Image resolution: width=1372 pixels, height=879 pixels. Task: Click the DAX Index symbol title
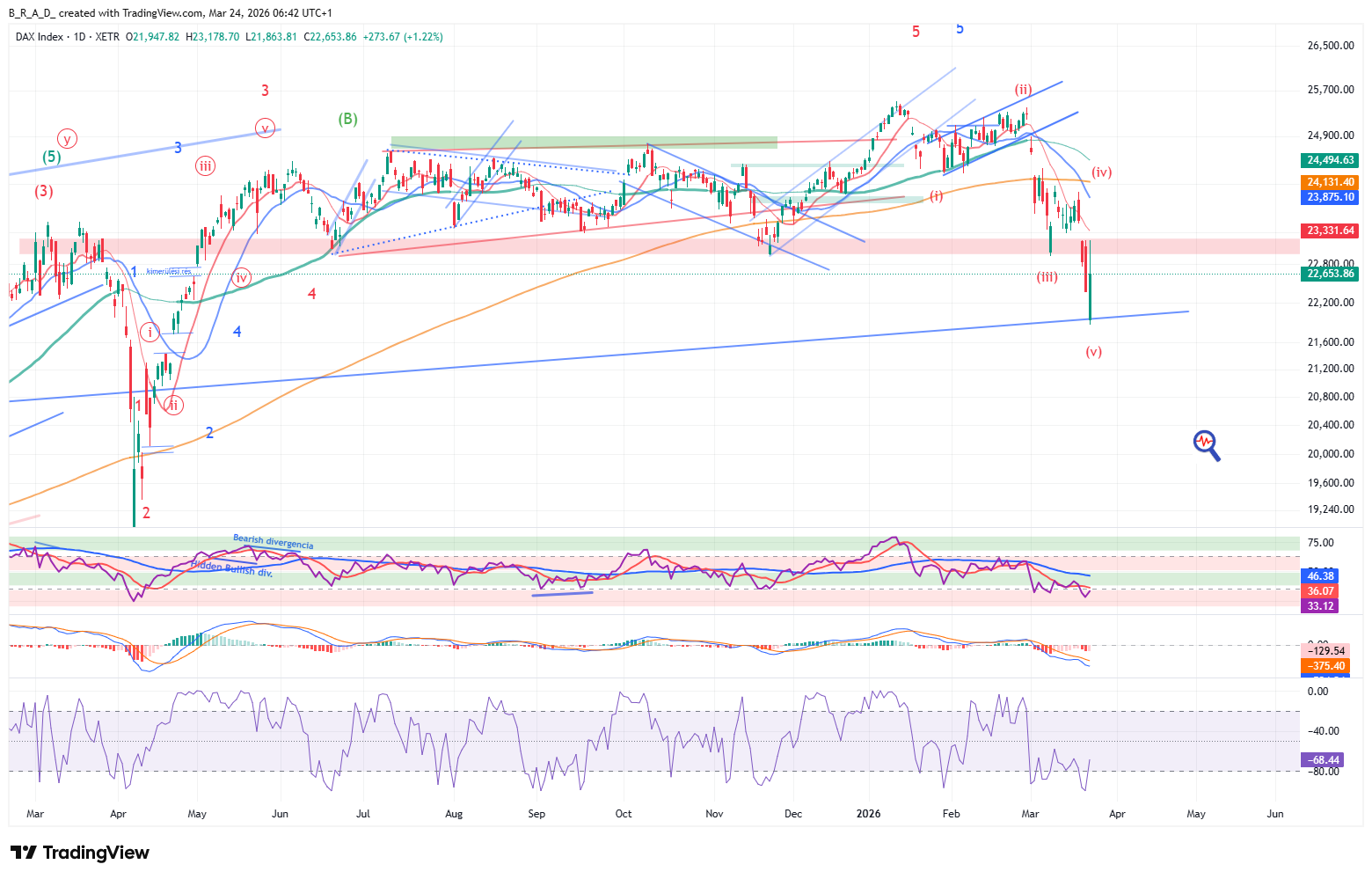pos(40,37)
